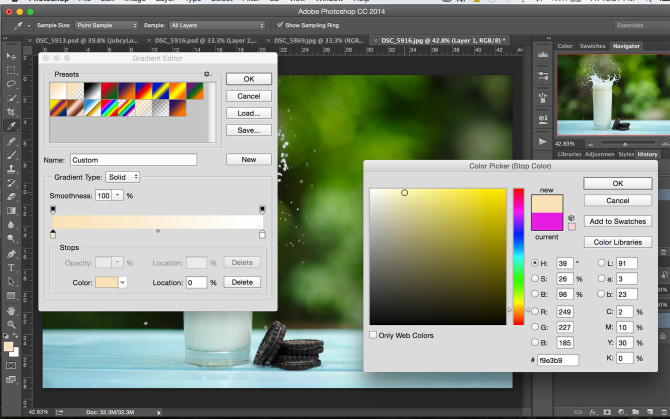Select the R red radio button
Viewport: 670px width, 419px height.
coord(535,312)
